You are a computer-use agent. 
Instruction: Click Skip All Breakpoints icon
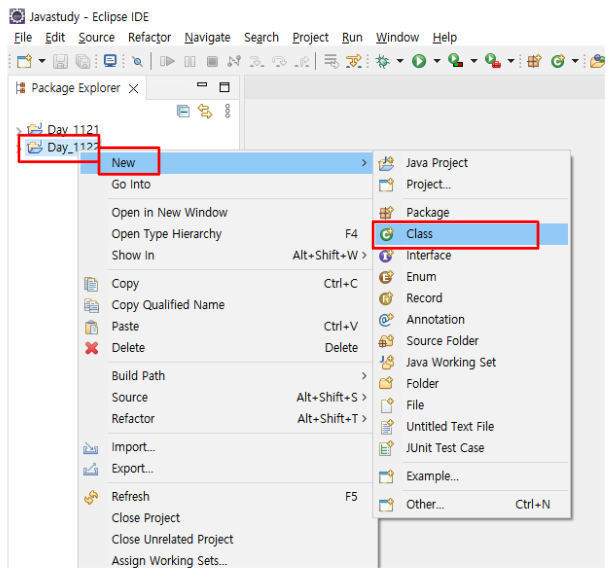[138, 61]
